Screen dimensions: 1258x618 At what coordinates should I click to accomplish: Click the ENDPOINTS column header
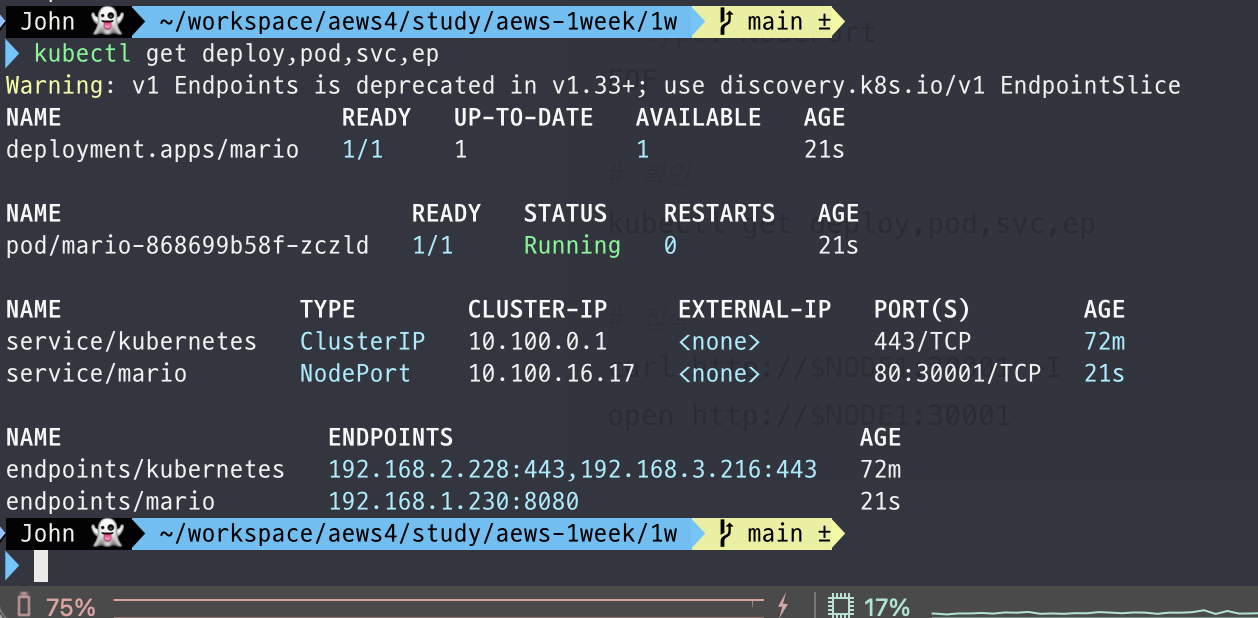point(390,437)
